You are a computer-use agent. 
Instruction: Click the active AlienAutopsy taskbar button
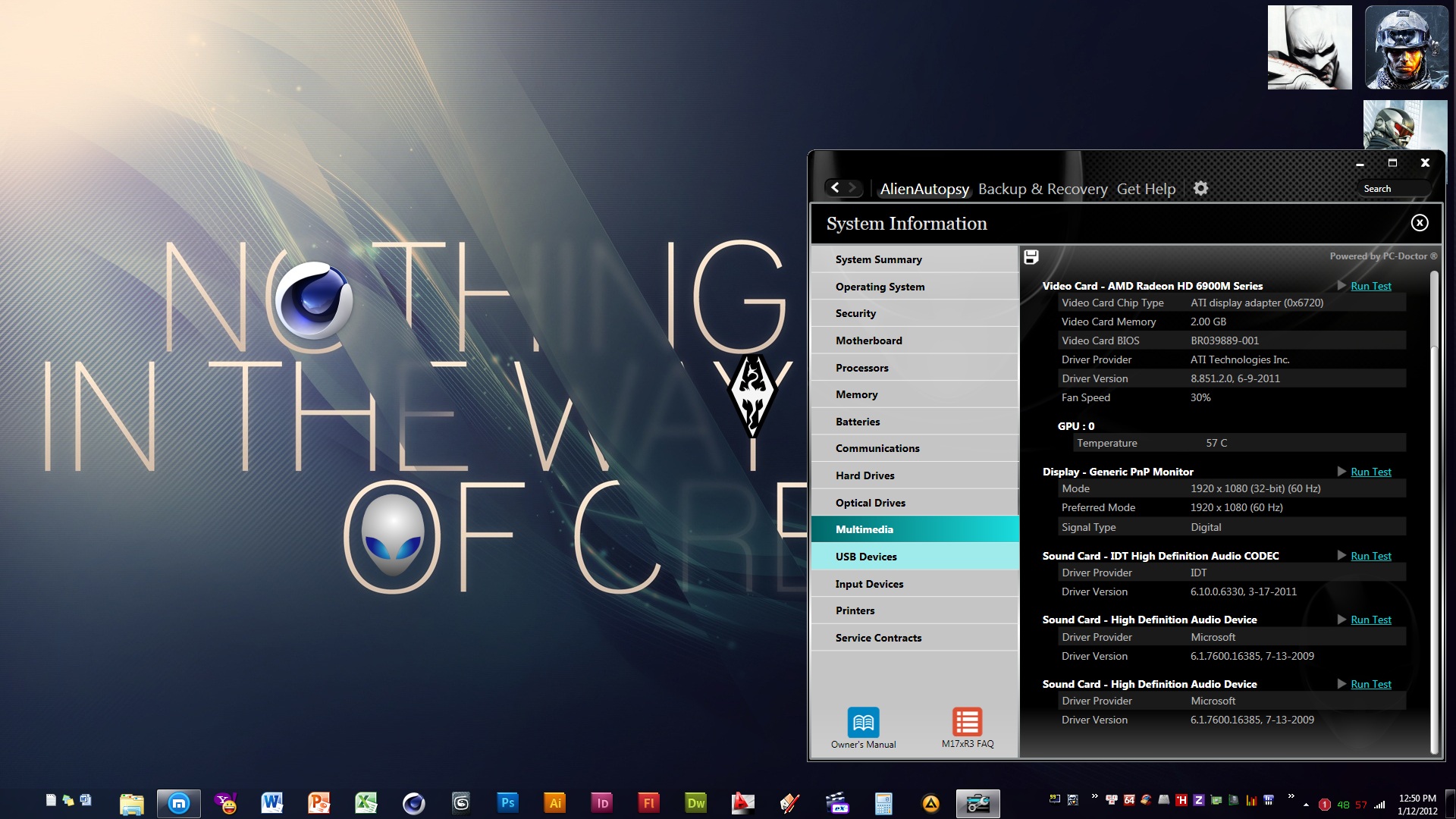click(x=977, y=803)
